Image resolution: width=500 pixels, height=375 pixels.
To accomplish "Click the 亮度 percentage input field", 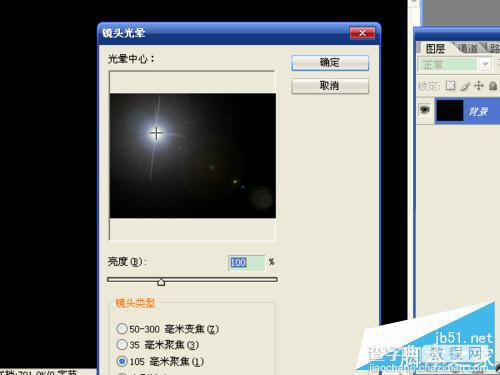I will coord(247,263).
